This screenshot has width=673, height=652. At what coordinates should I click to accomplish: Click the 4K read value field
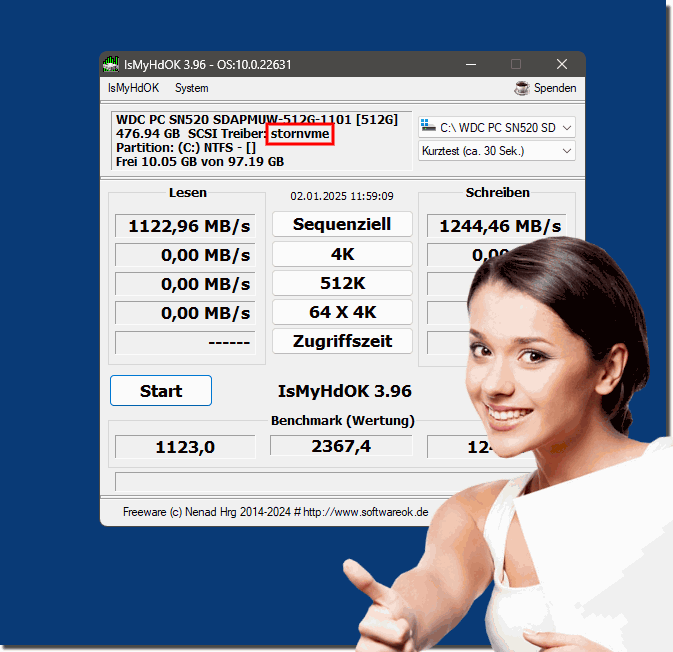185,255
